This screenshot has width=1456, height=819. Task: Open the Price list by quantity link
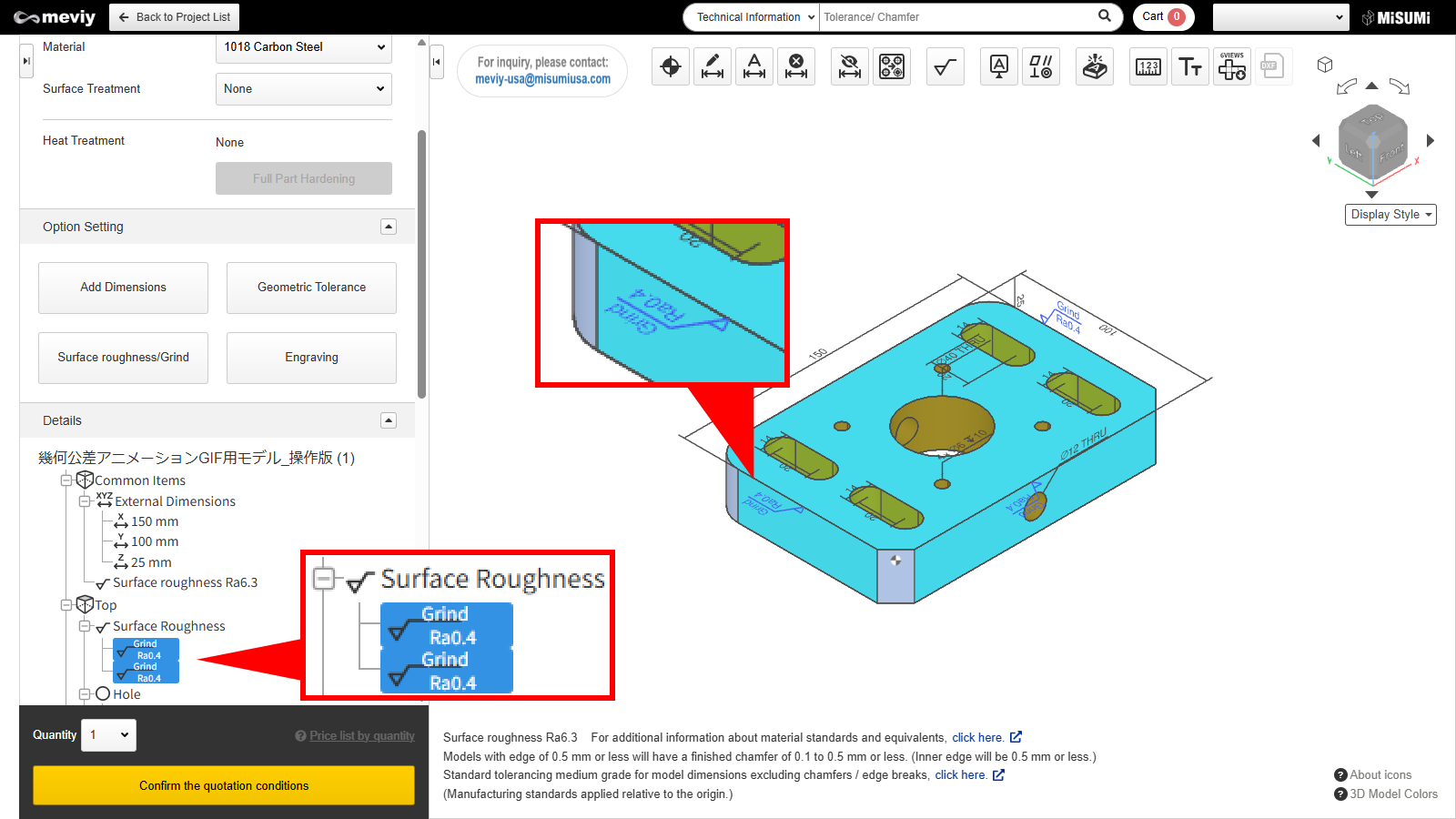[362, 736]
